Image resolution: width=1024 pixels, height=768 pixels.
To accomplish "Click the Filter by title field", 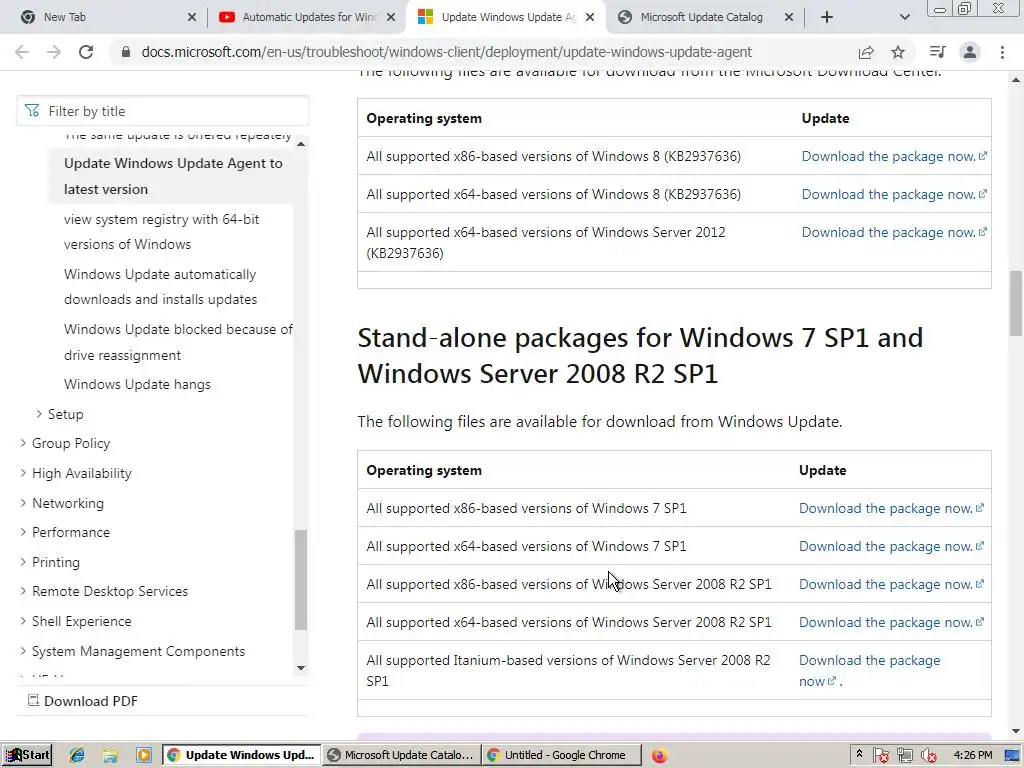I will (x=163, y=111).
